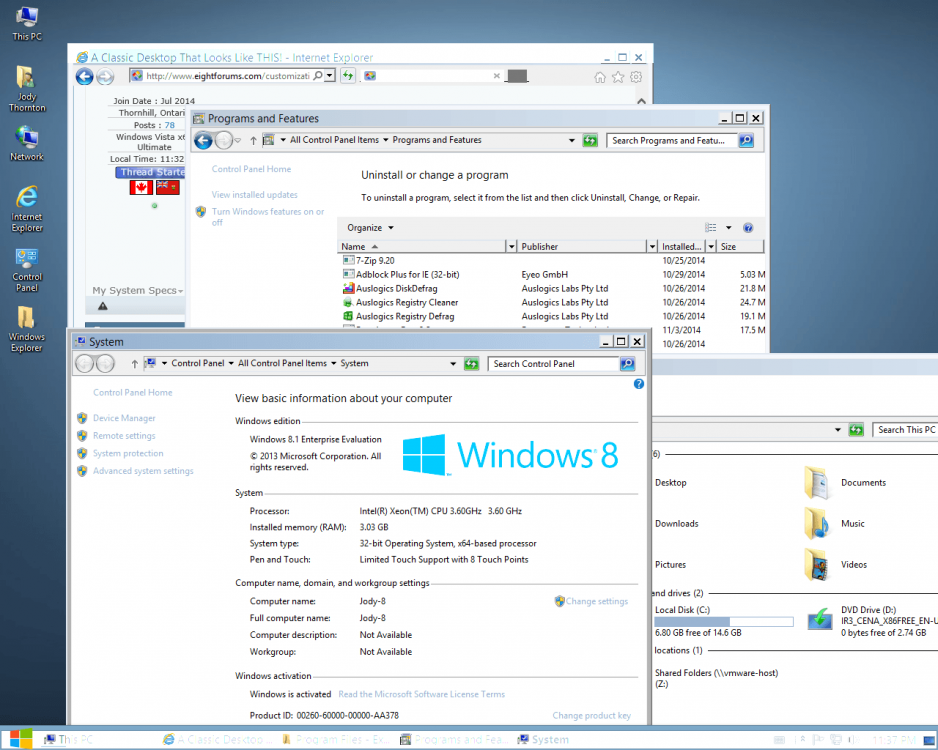Click the up arrow in System window
Image resolution: width=938 pixels, height=750 pixels.
coord(135,364)
